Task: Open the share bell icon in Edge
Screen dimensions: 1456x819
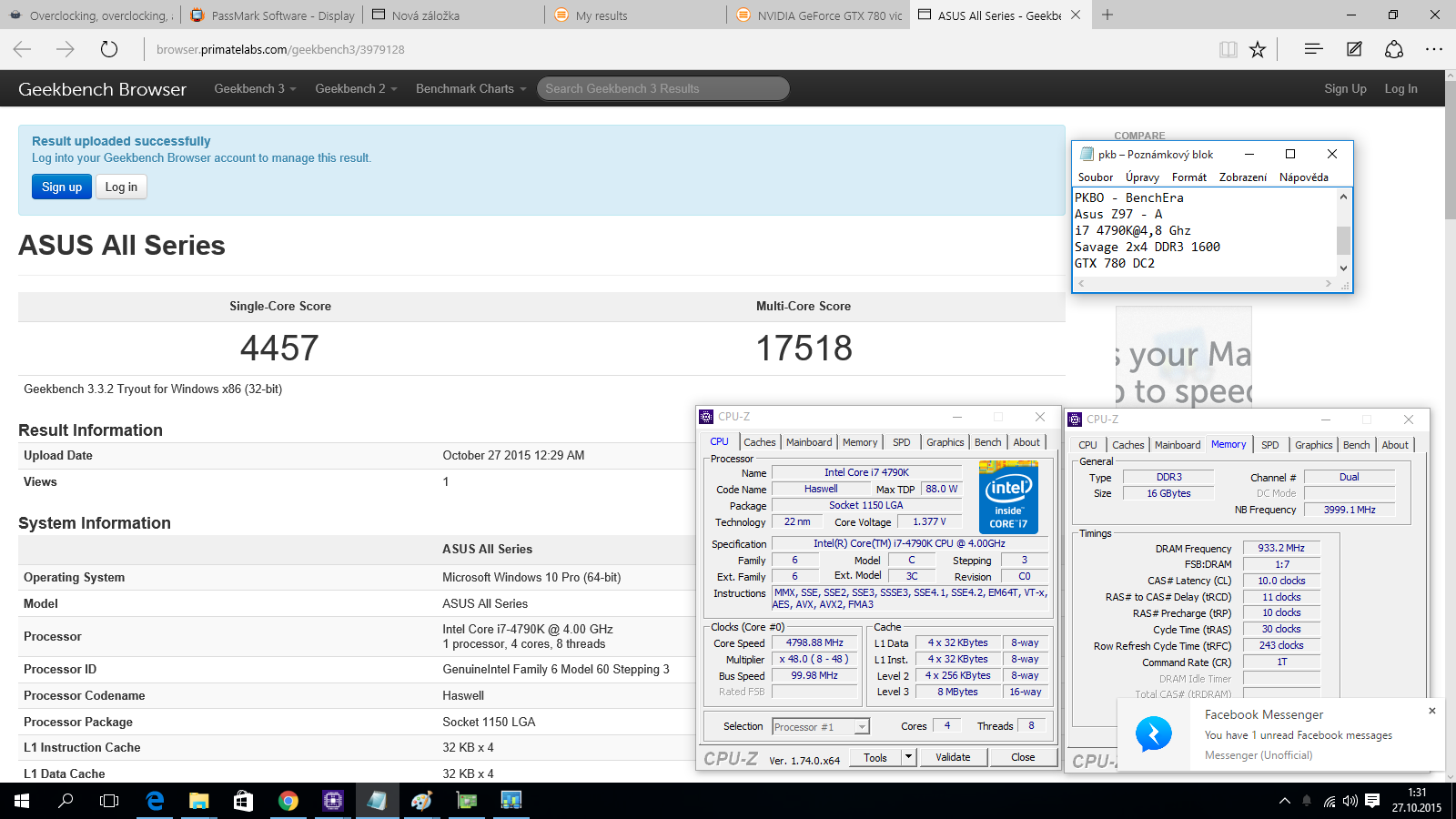Action: tap(1394, 49)
